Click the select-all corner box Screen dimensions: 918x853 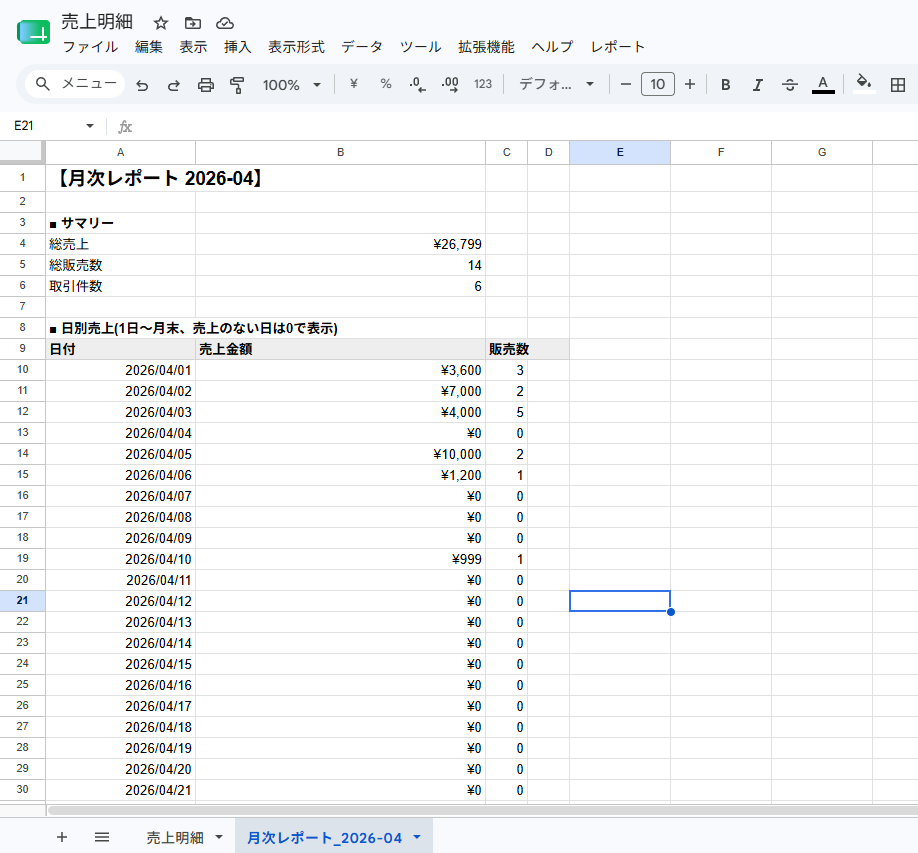pyautogui.click(x=22, y=152)
